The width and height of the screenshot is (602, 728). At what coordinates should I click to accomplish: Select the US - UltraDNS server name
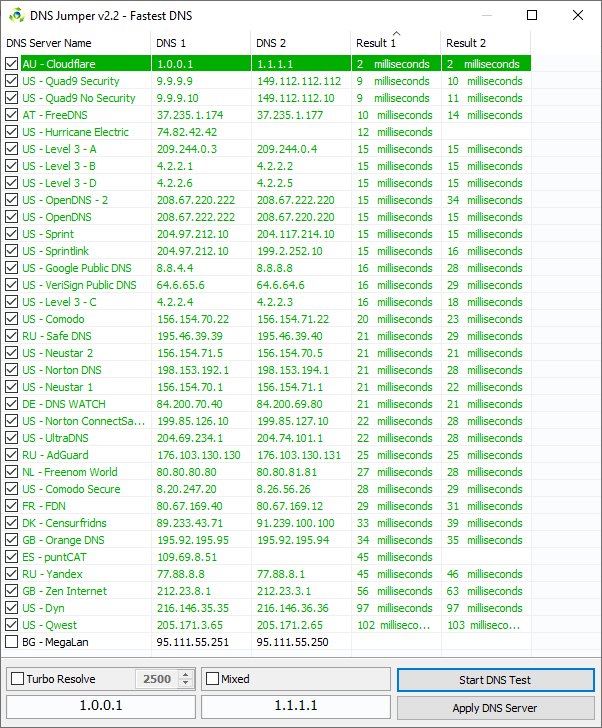point(55,438)
